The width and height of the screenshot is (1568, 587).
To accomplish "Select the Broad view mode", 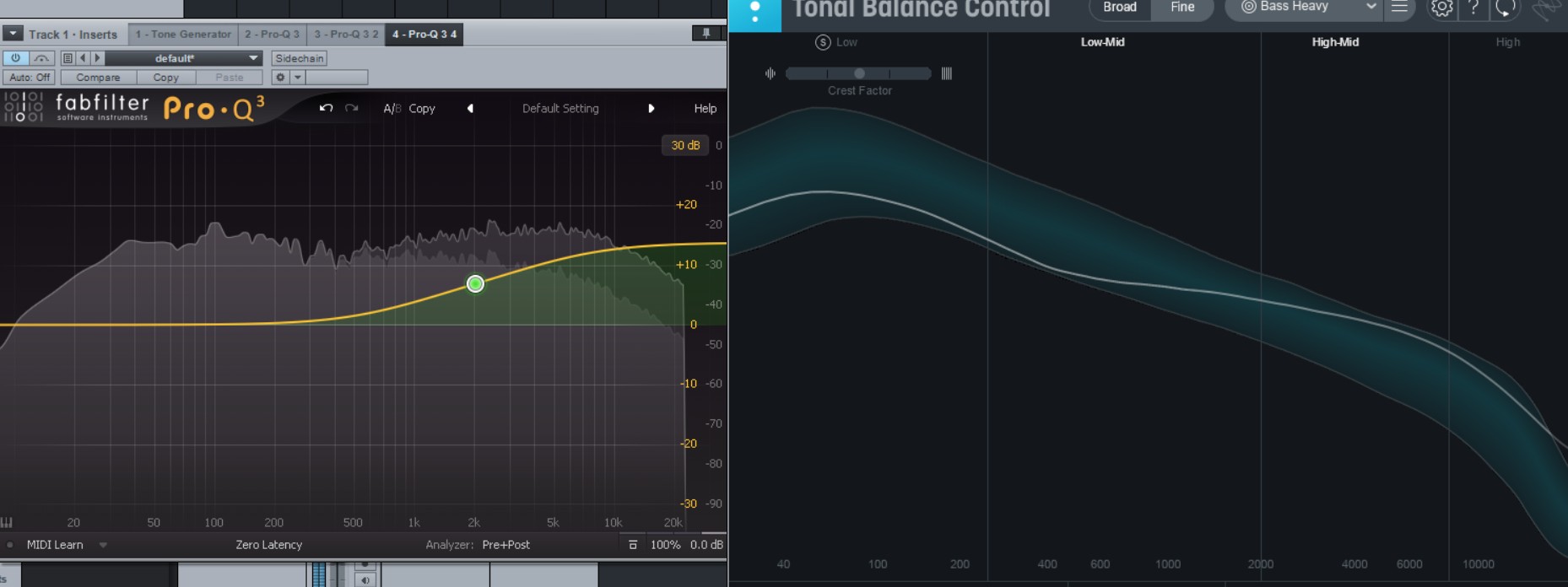I will coord(1120,7).
